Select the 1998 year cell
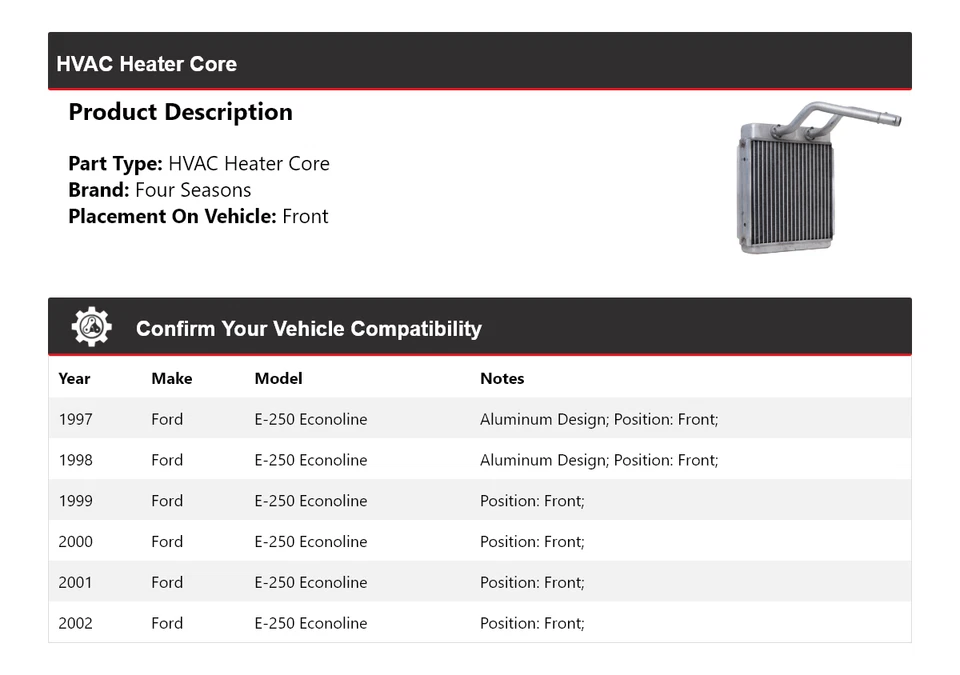This screenshot has height=675, width=960. tap(76, 461)
